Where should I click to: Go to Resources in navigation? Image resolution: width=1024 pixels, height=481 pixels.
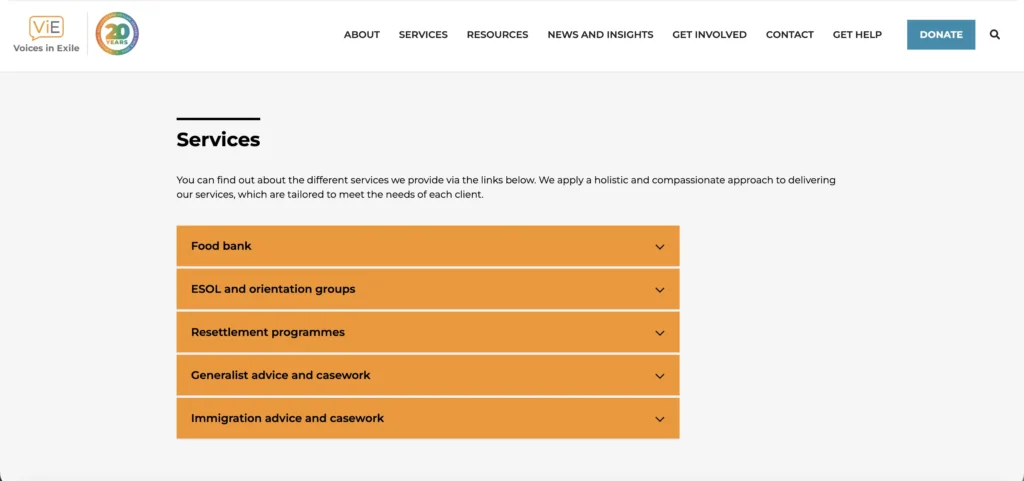pos(498,35)
